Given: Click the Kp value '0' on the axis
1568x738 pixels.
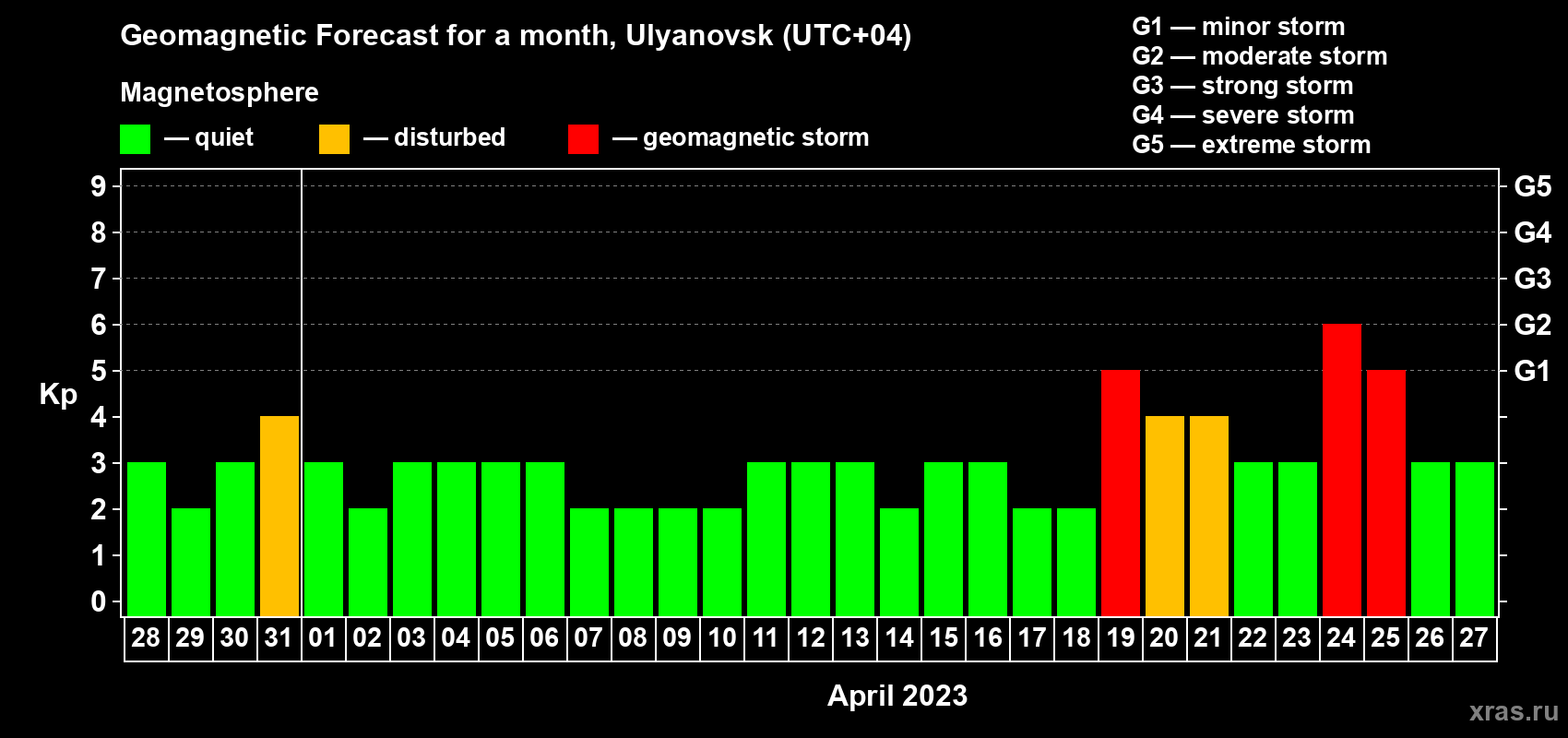Looking at the screenshot, I should [x=99, y=601].
